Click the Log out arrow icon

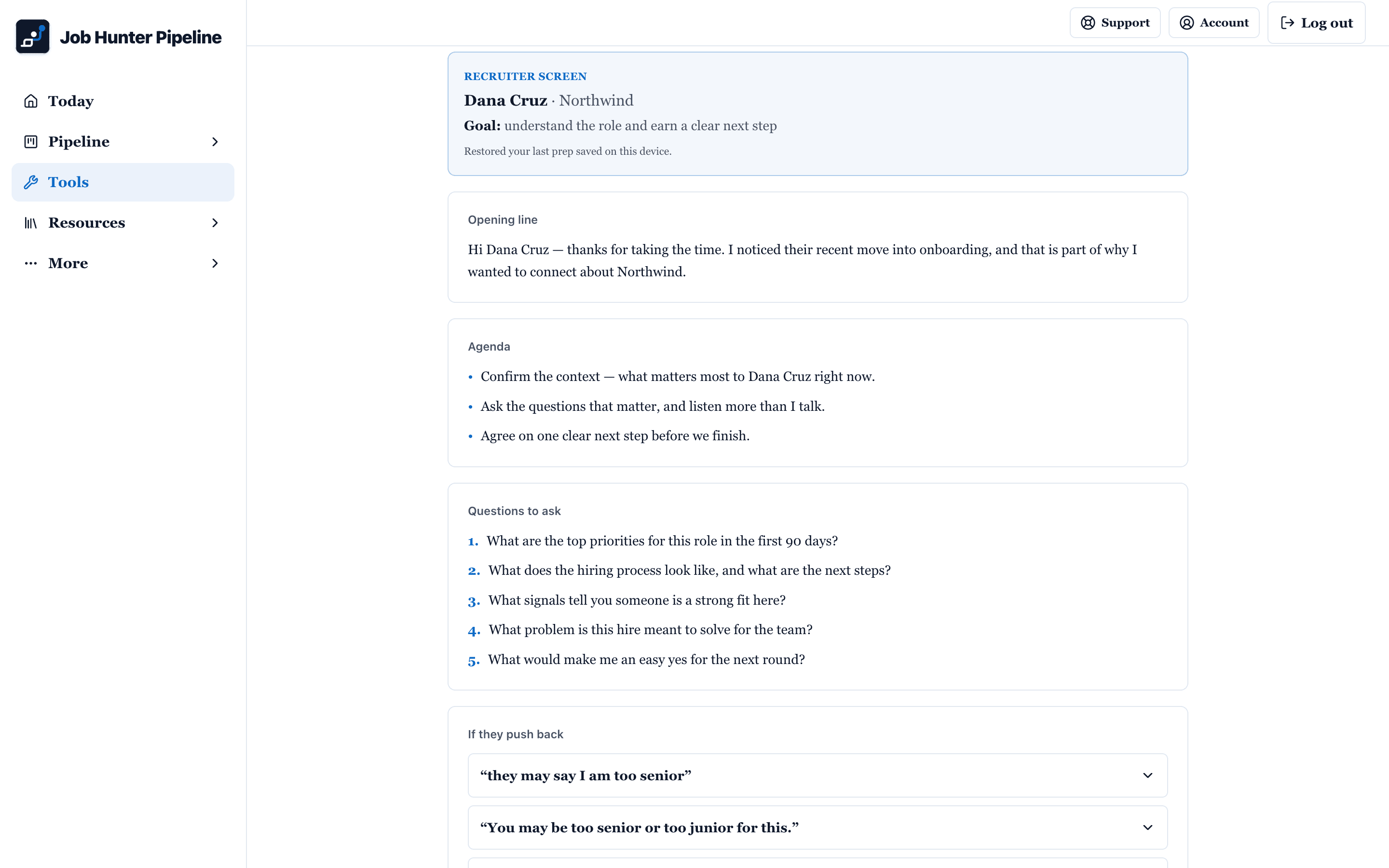point(1287,22)
